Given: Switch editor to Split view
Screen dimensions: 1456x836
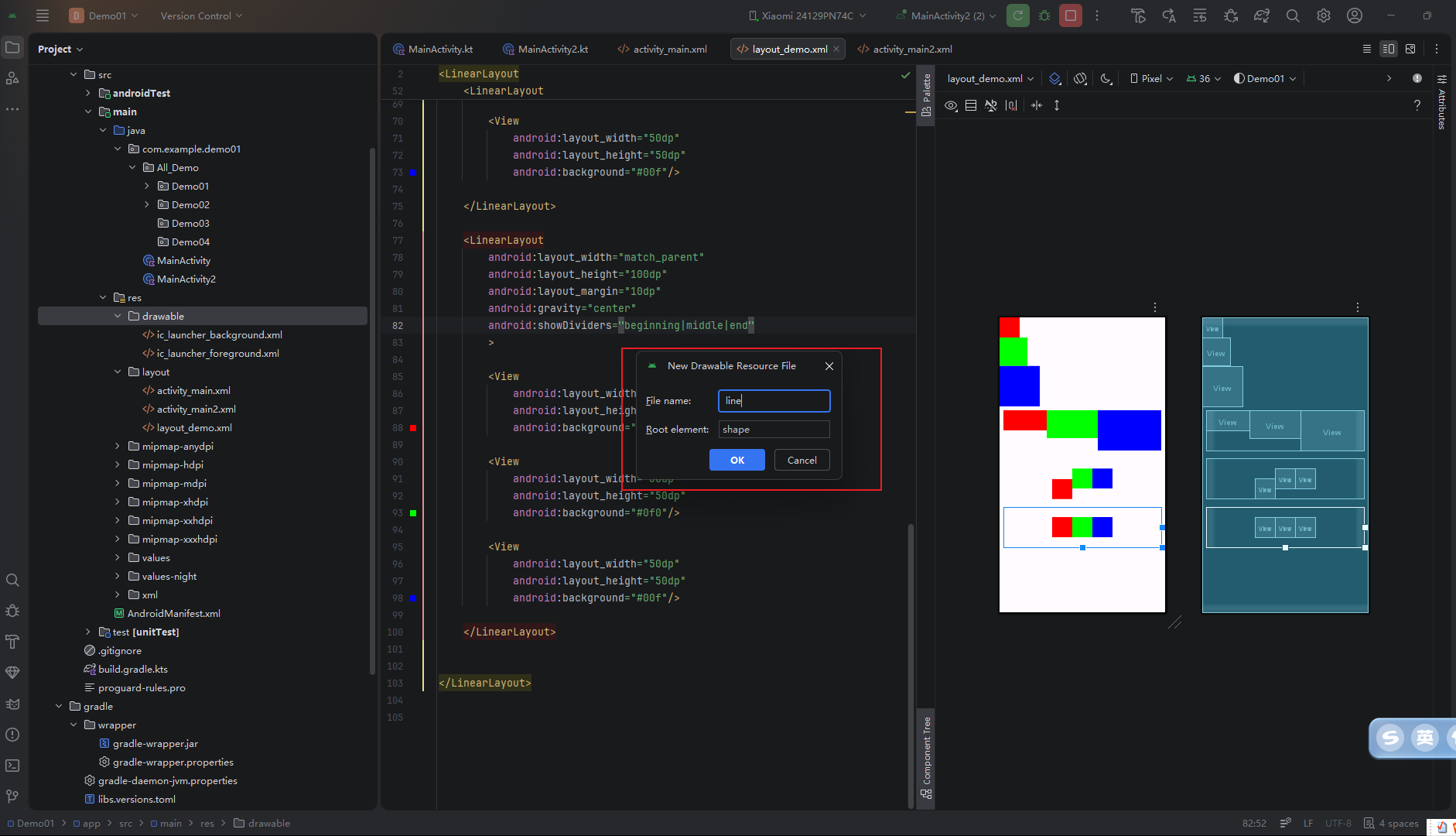Looking at the screenshot, I should (1389, 49).
